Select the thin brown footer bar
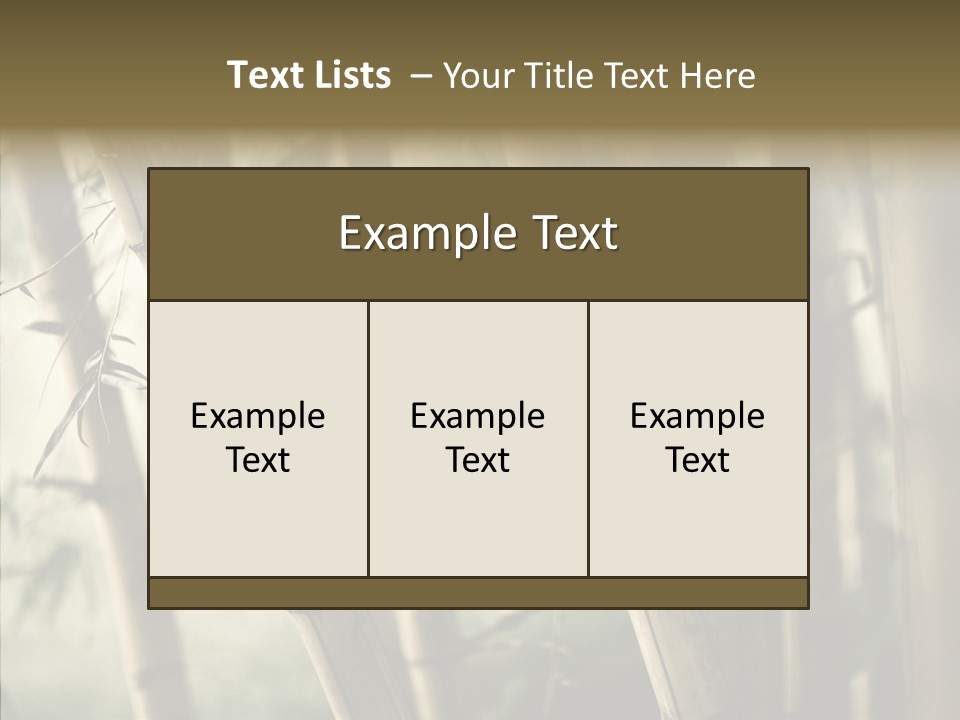This screenshot has width=960, height=720. coord(478,593)
